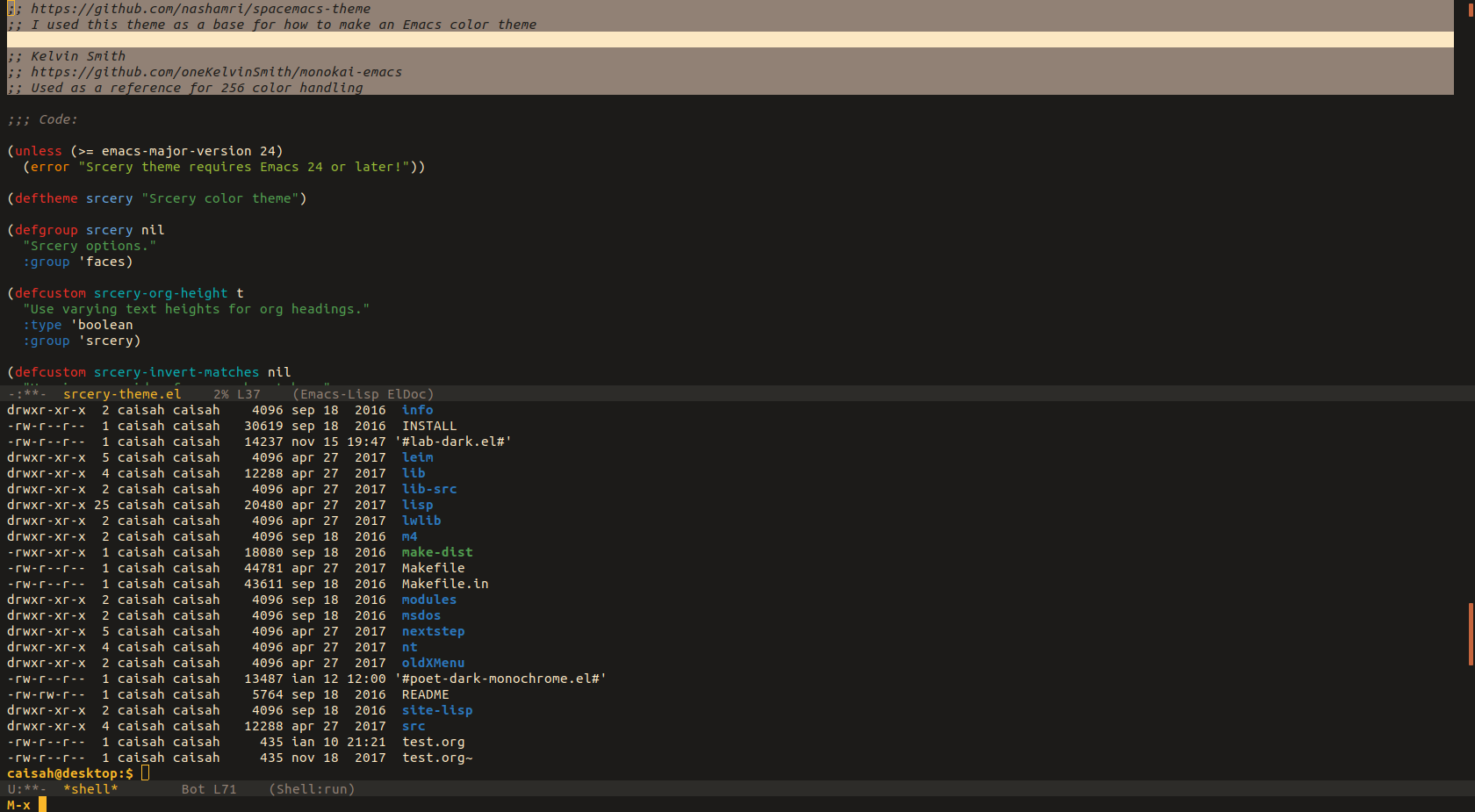Click the '2% L37' position indicator
The image size is (1475, 812).
click(x=237, y=394)
